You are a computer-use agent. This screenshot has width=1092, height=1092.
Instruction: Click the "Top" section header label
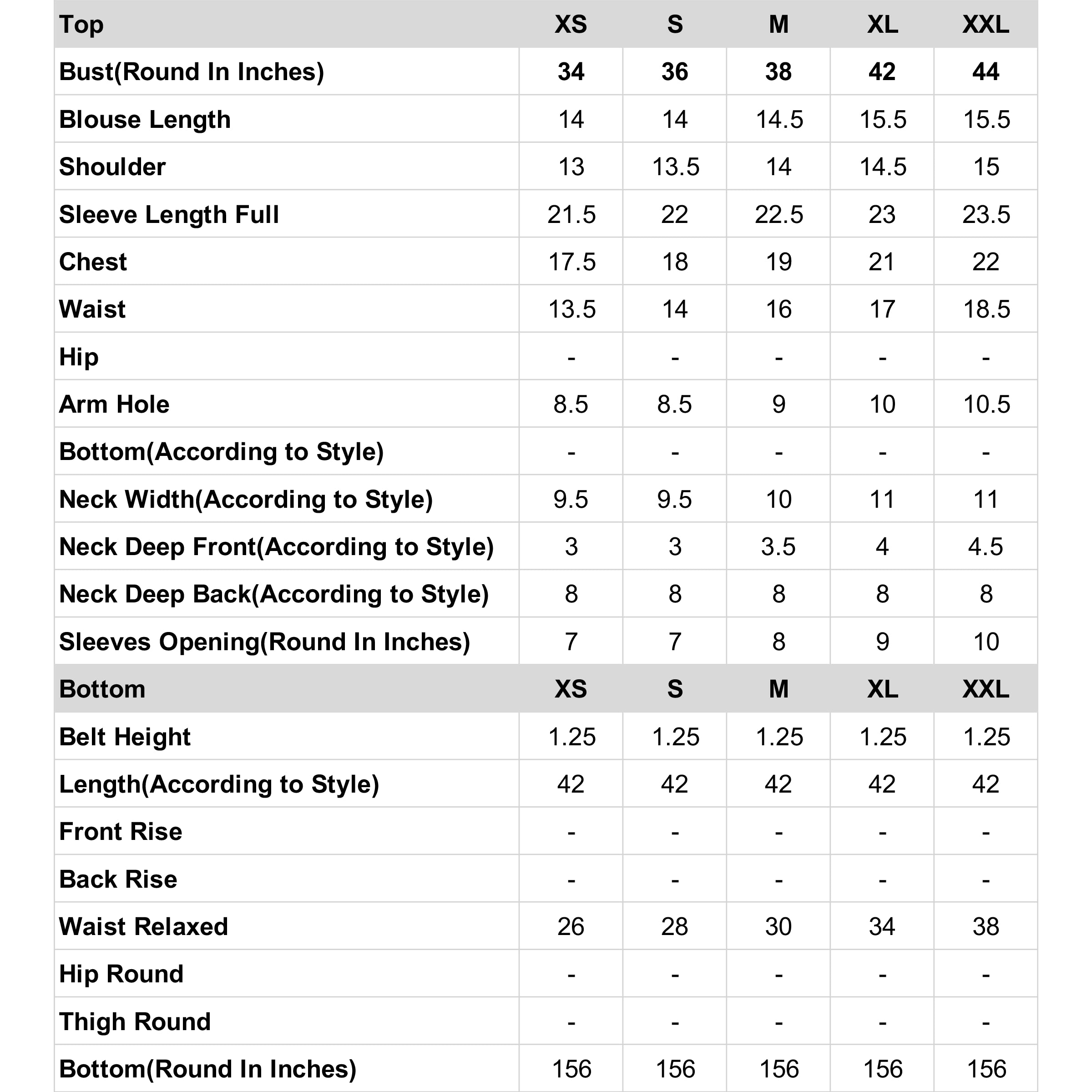(81, 24)
